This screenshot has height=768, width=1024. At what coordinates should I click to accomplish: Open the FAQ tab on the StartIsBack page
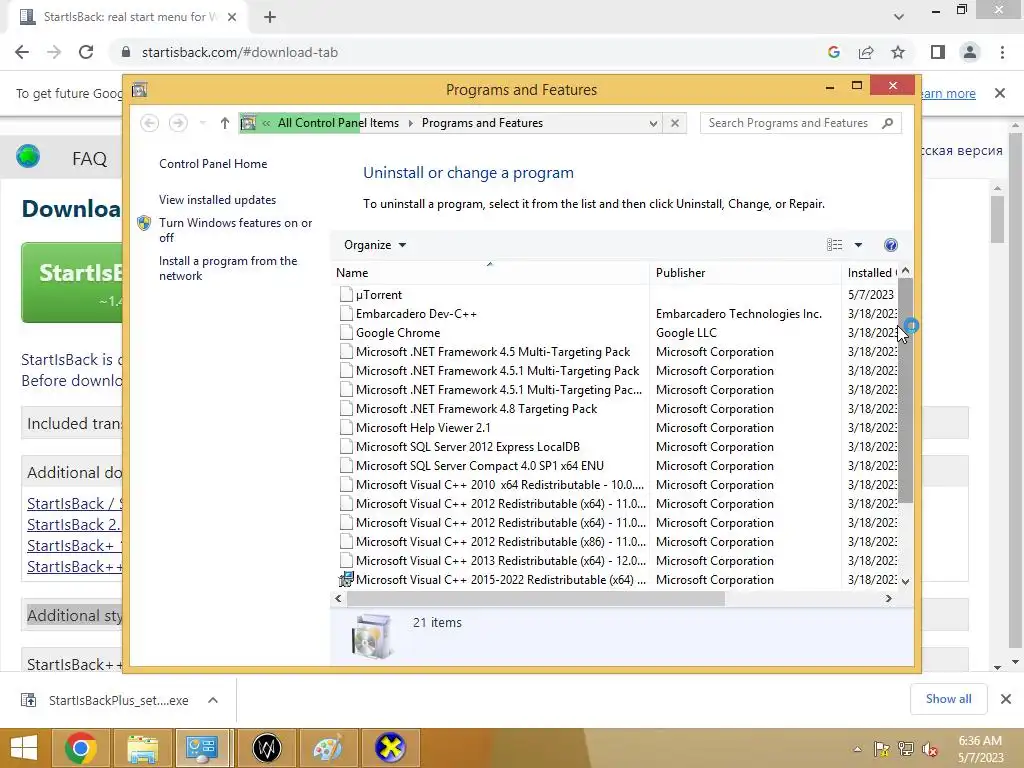[89, 158]
